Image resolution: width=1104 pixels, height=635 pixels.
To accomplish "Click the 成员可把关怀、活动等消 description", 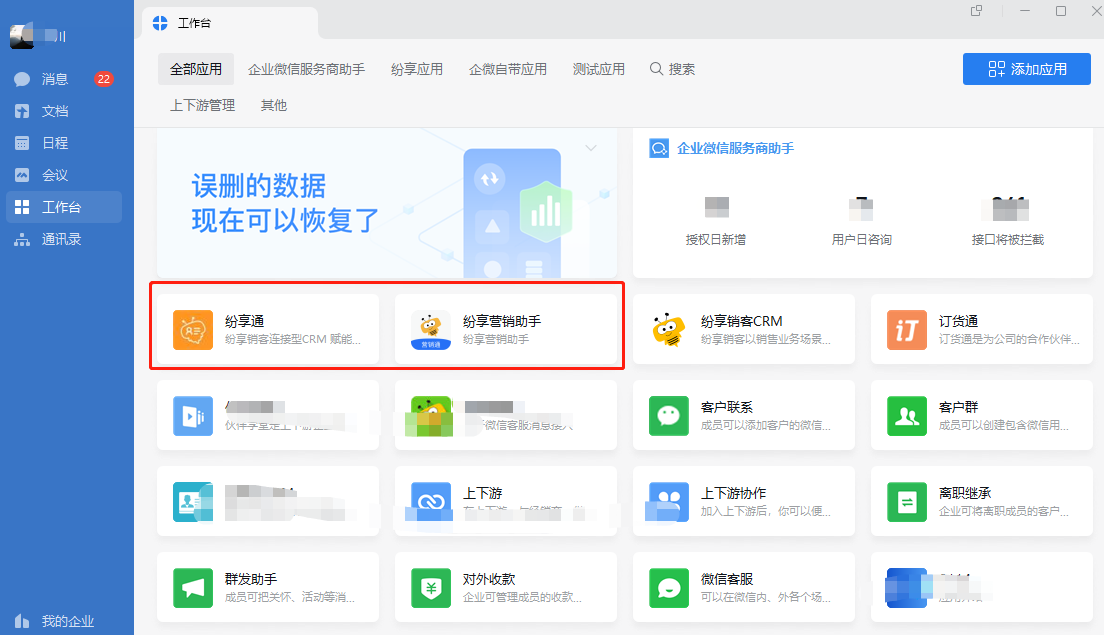I will 290,597.
